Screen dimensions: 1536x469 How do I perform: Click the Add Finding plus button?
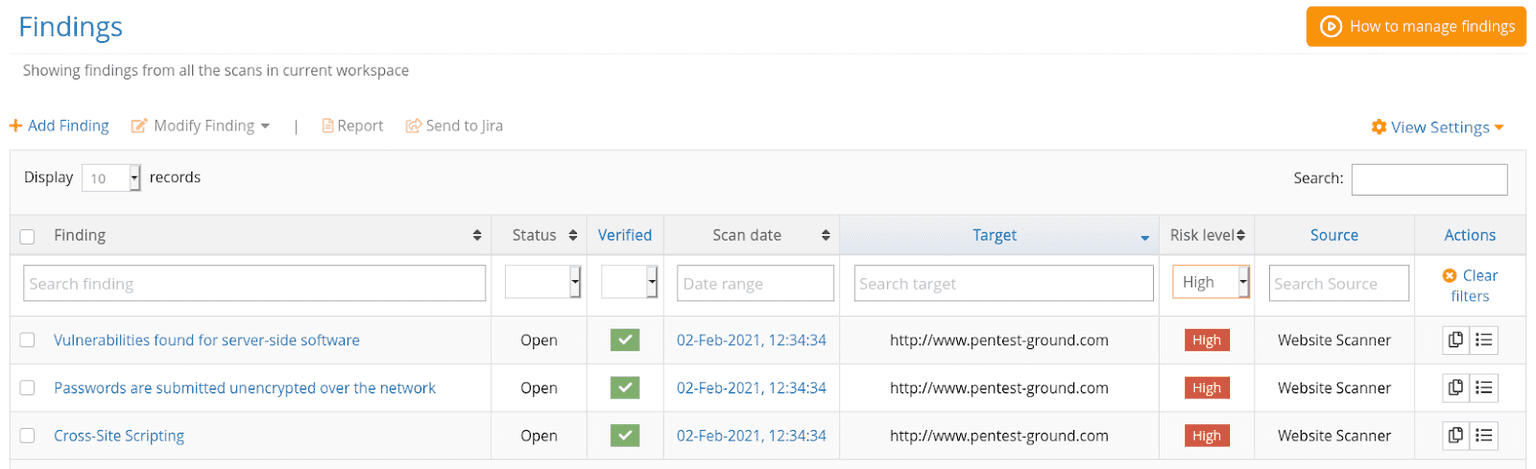(16, 126)
